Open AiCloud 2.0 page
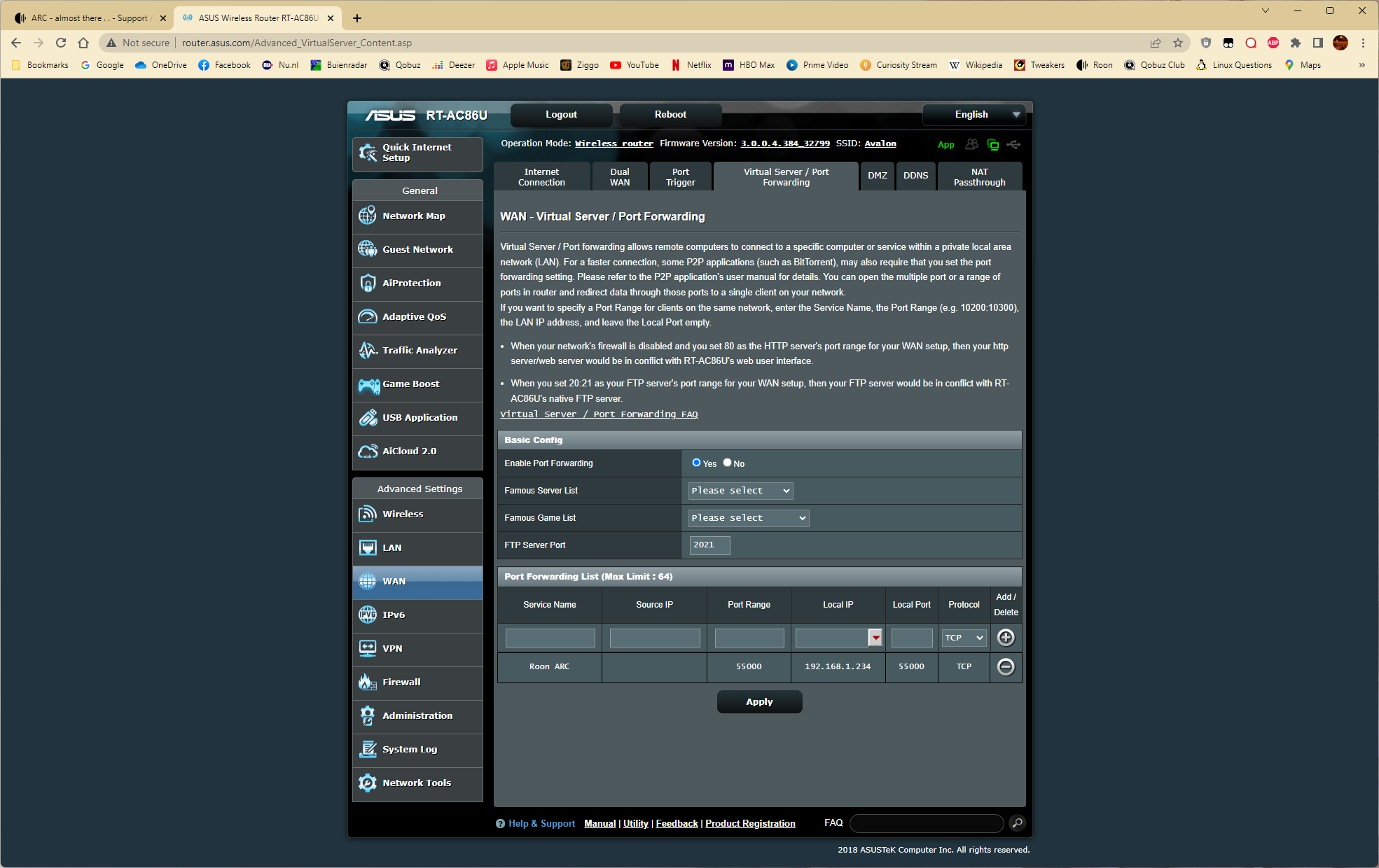This screenshot has width=1379, height=868. pyautogui.click(x=417, y=451)
